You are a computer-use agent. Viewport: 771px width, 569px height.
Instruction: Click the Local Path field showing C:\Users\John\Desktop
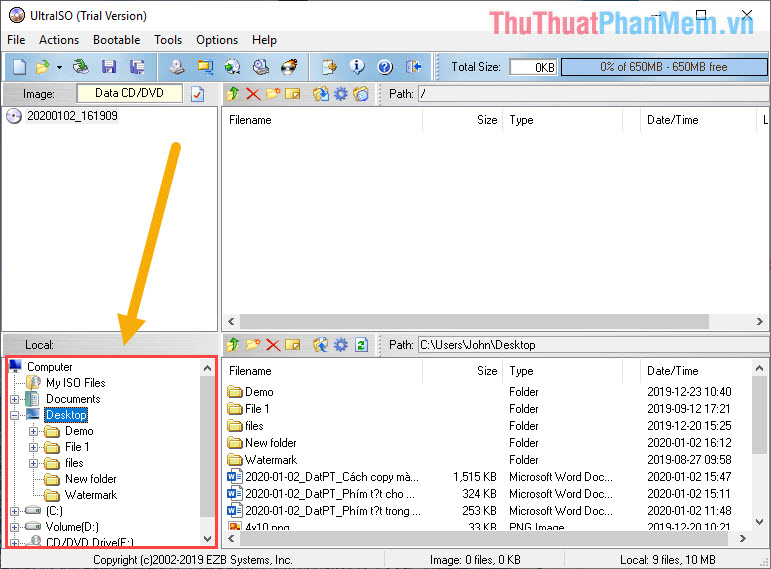[x=593, y=345]
